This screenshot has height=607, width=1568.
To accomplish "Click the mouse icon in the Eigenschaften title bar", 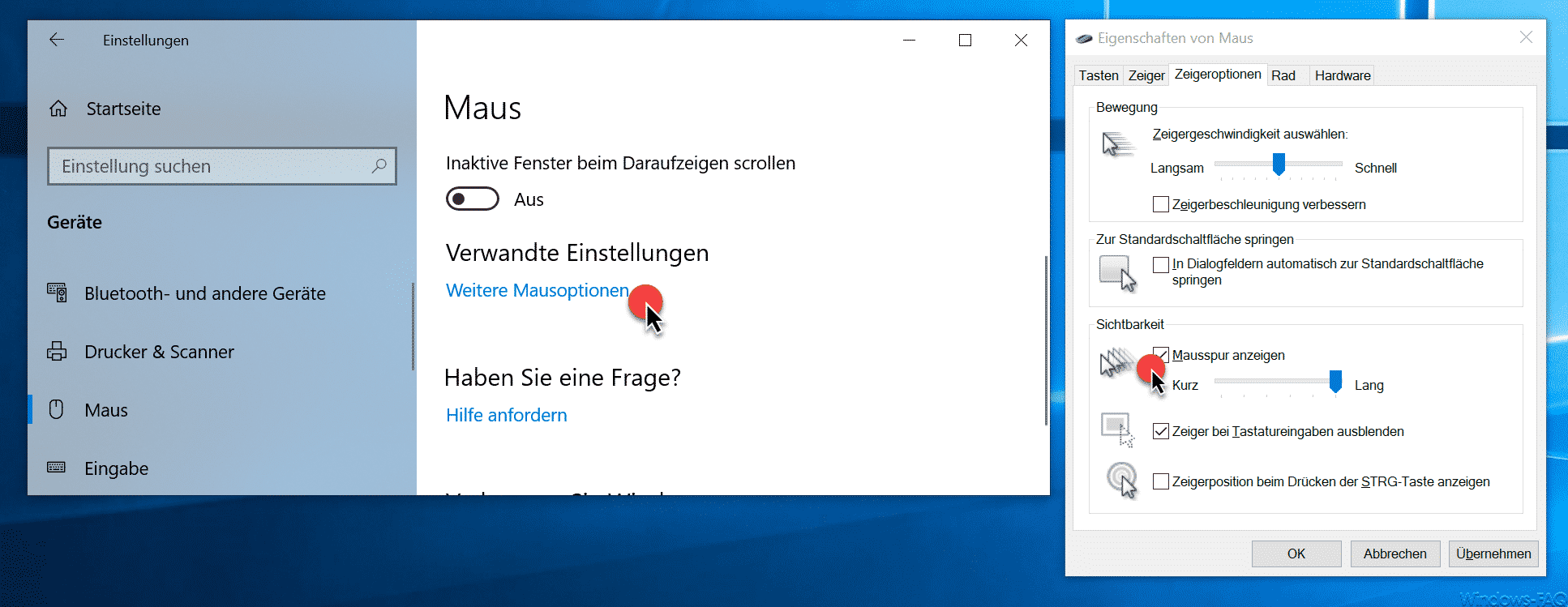I will click(1084, 38).
